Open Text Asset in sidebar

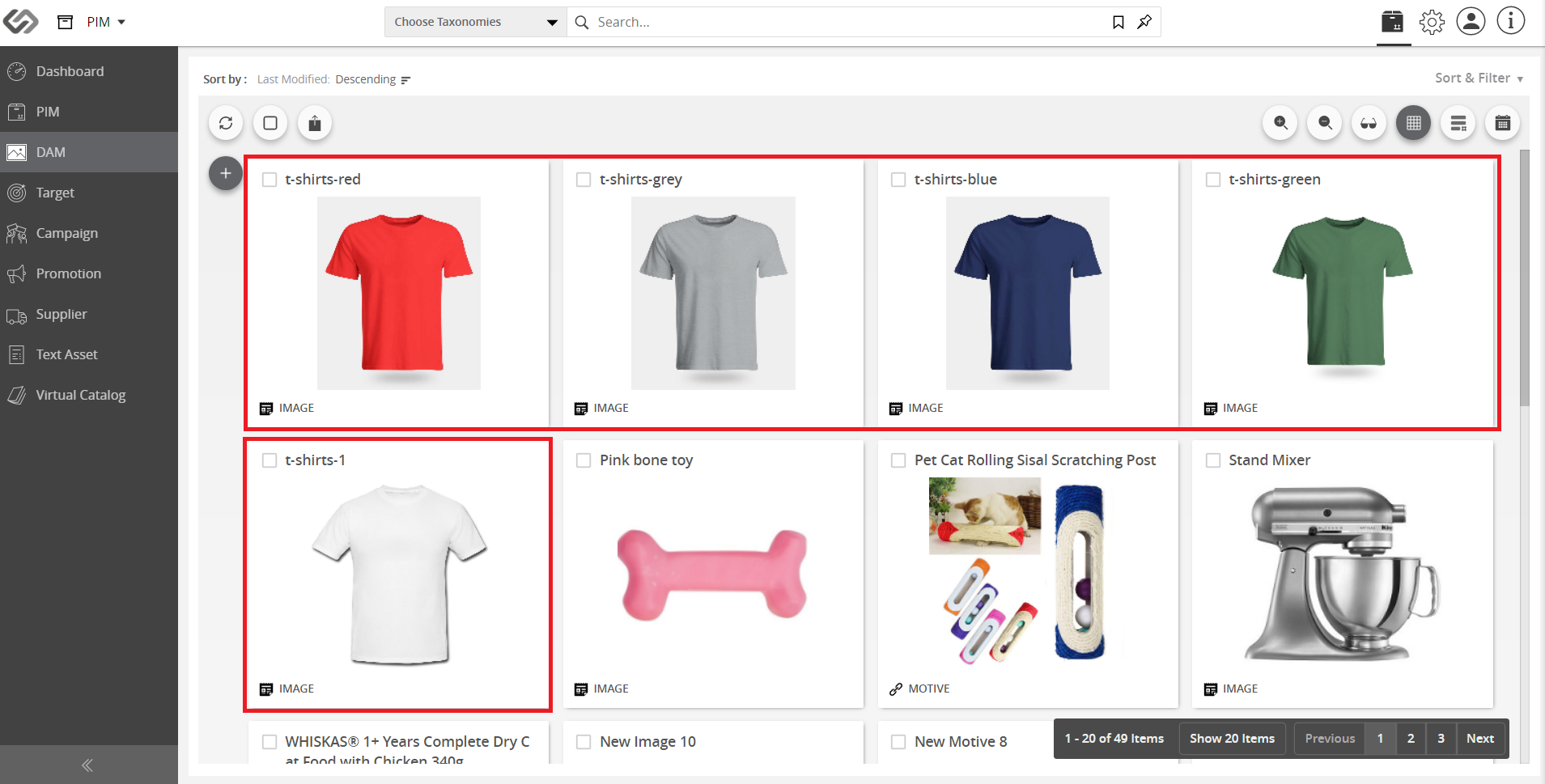[x=89, y=354]
